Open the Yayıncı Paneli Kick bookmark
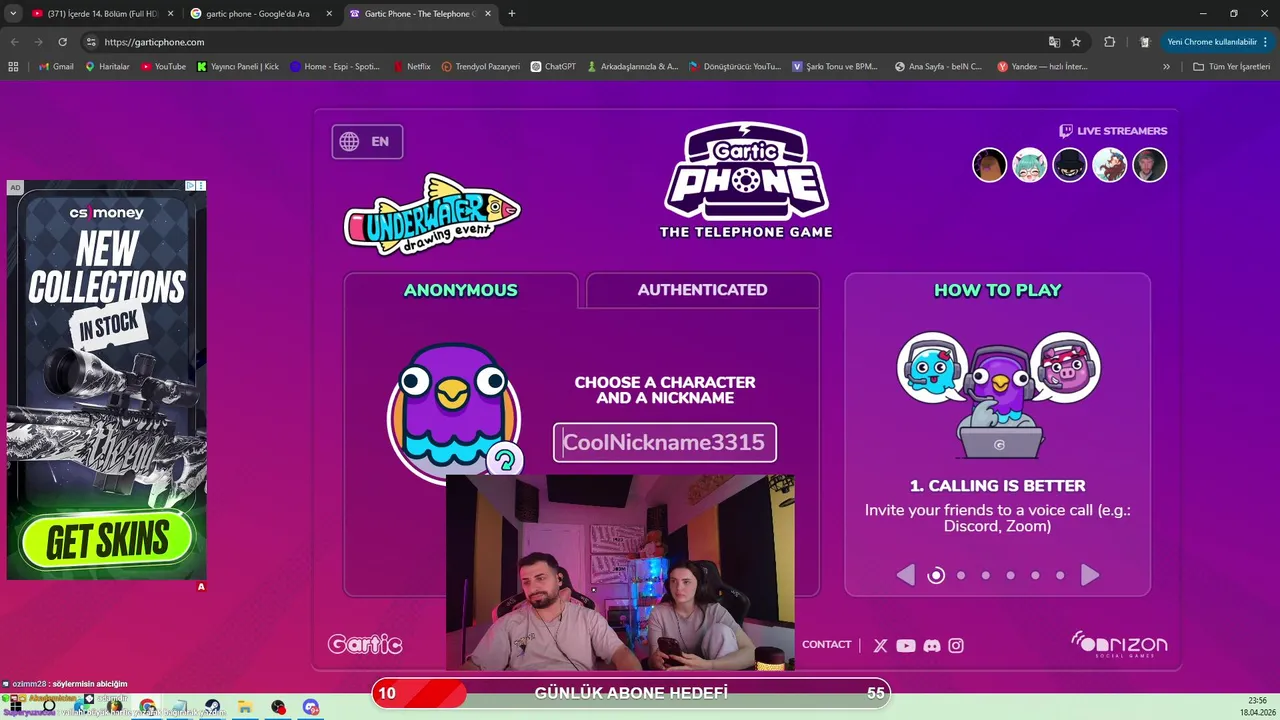The height and width of the screenshot is (720, 1280). click(238, 67)
